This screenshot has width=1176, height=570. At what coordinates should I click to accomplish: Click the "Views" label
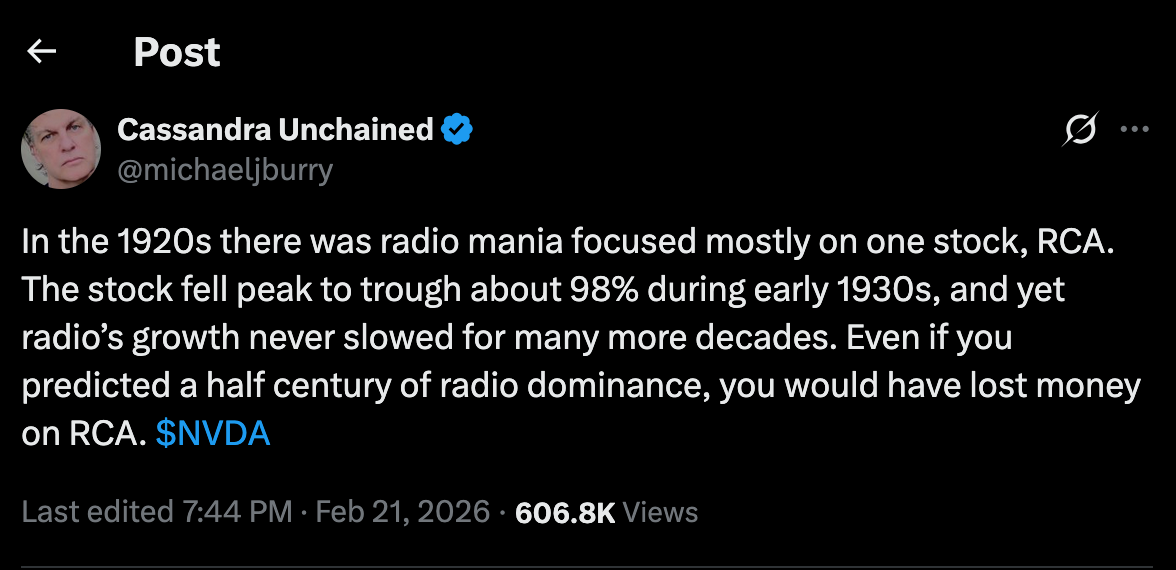tap(660, 513)
